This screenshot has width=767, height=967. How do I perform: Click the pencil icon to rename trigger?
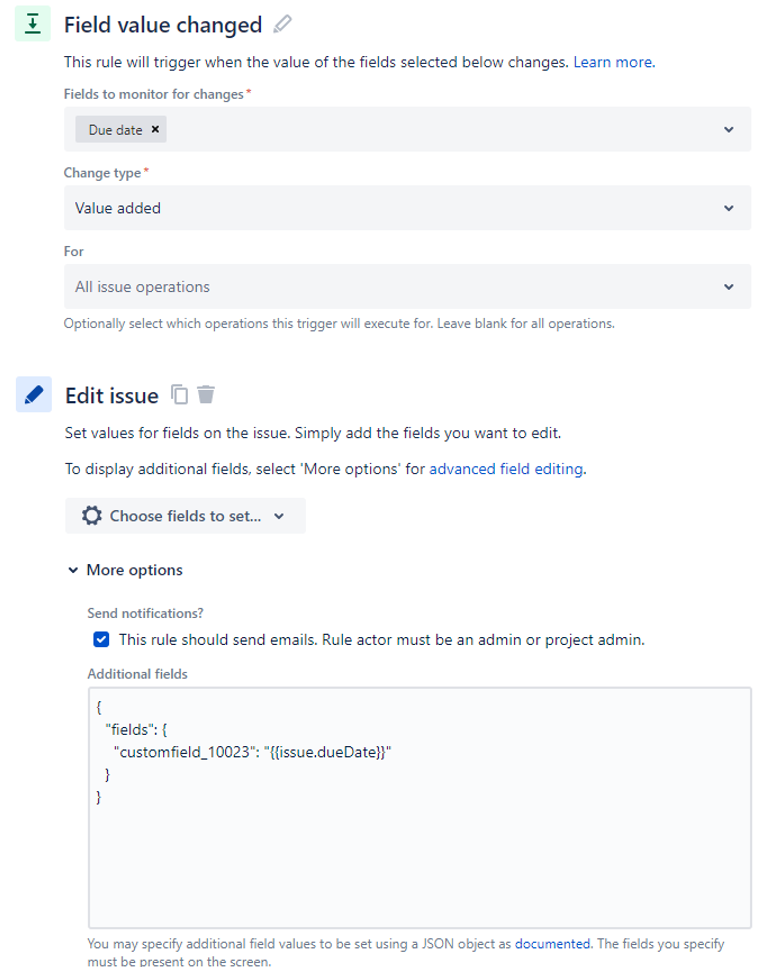[x=282, y=24]
